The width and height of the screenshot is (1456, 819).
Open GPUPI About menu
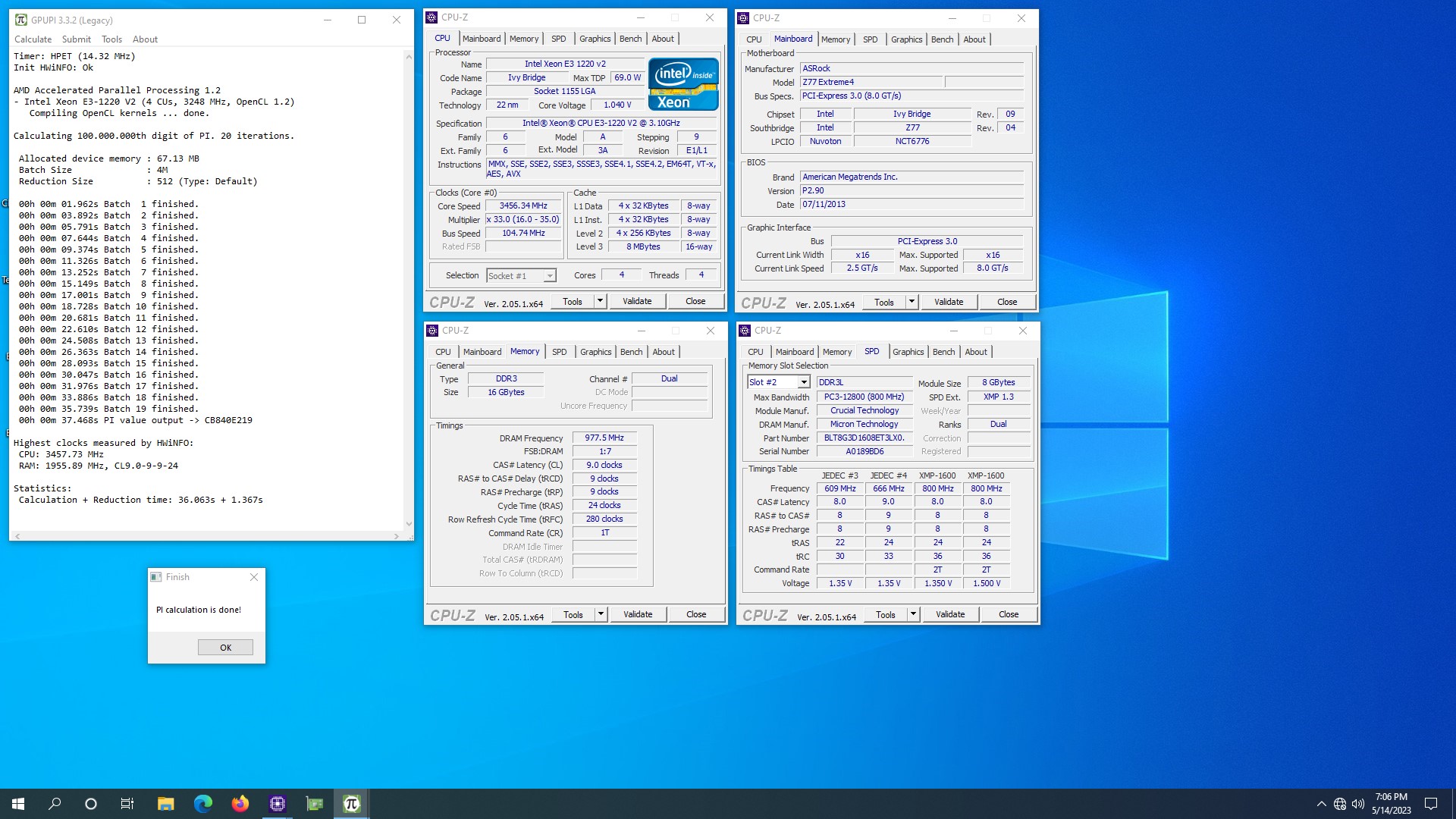click(145, 39)
